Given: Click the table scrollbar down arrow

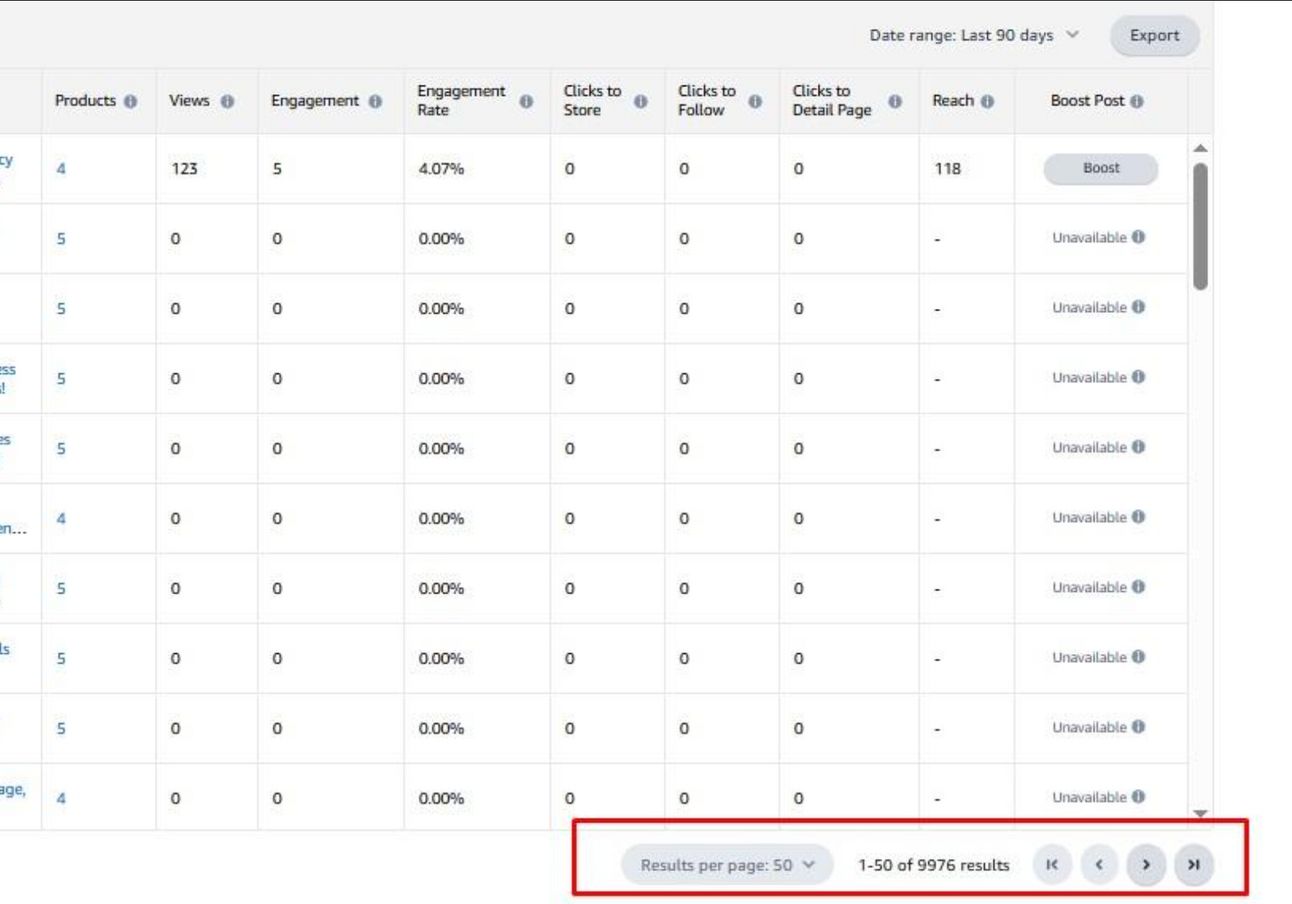Looking at the screenshot, I should click(x=1200, y=813).
